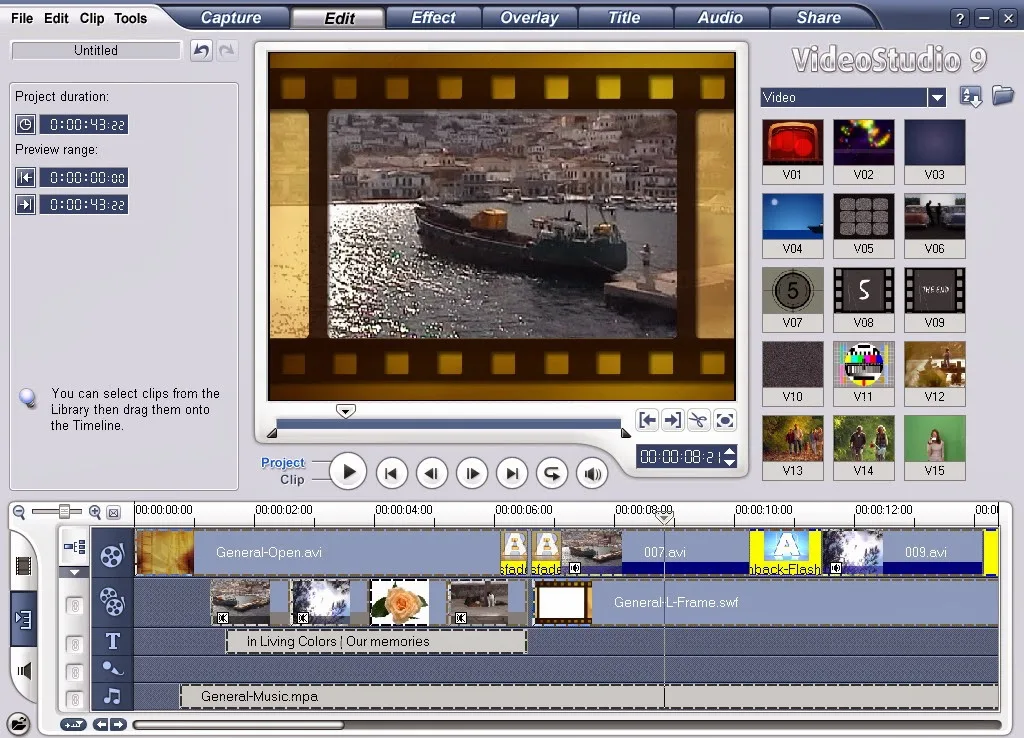This screenshot has height=738, width=1024.
Task: Click the timeline zoom-in magnifier
Action: point(95,512)
